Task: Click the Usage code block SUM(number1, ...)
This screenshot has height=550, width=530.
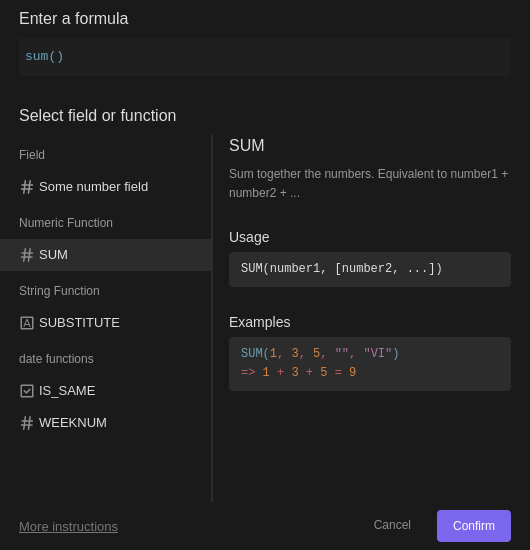Action: coord(370,269)
